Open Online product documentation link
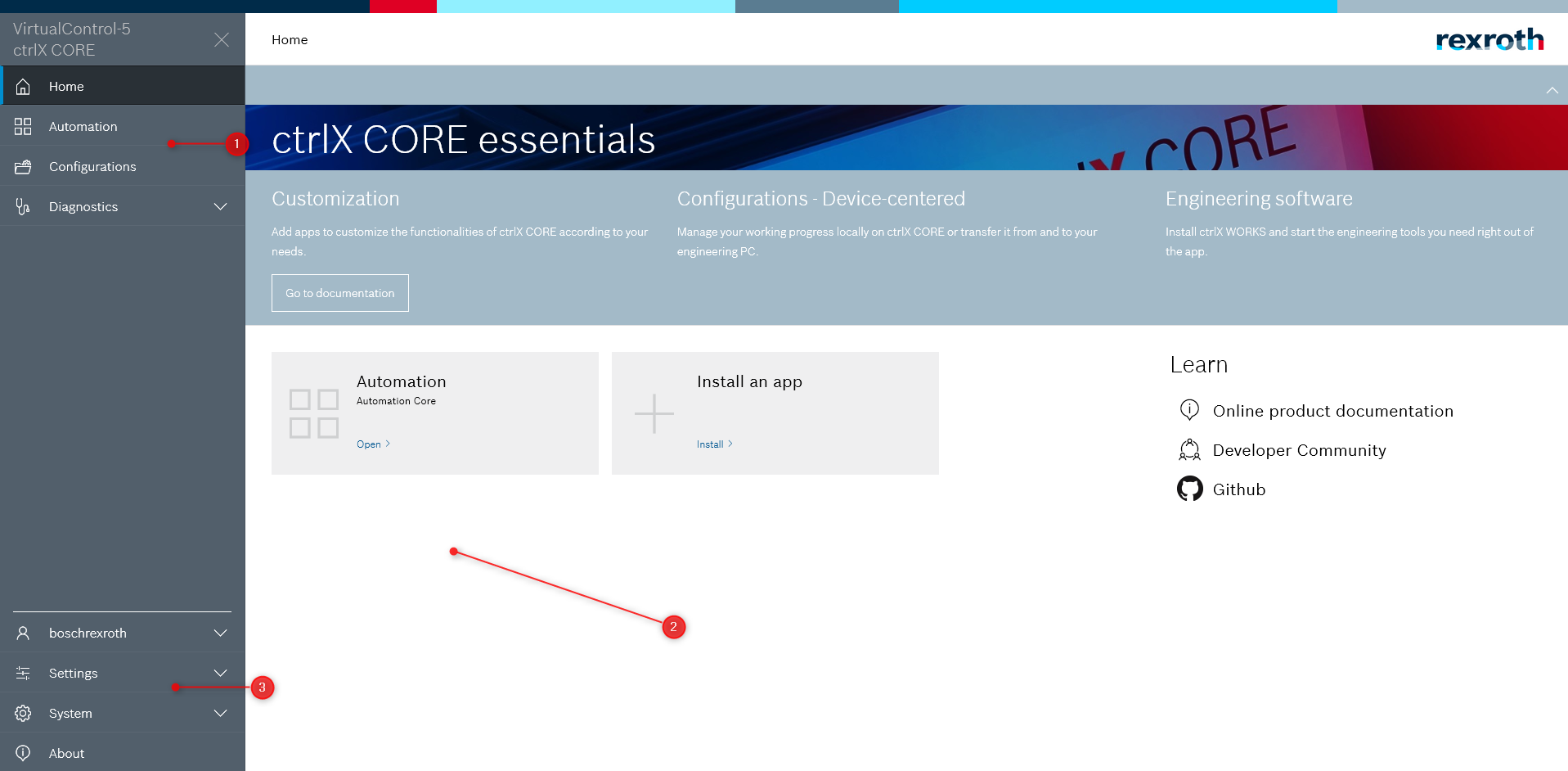The image size is (1568, 771). [x=1332, y=411]
